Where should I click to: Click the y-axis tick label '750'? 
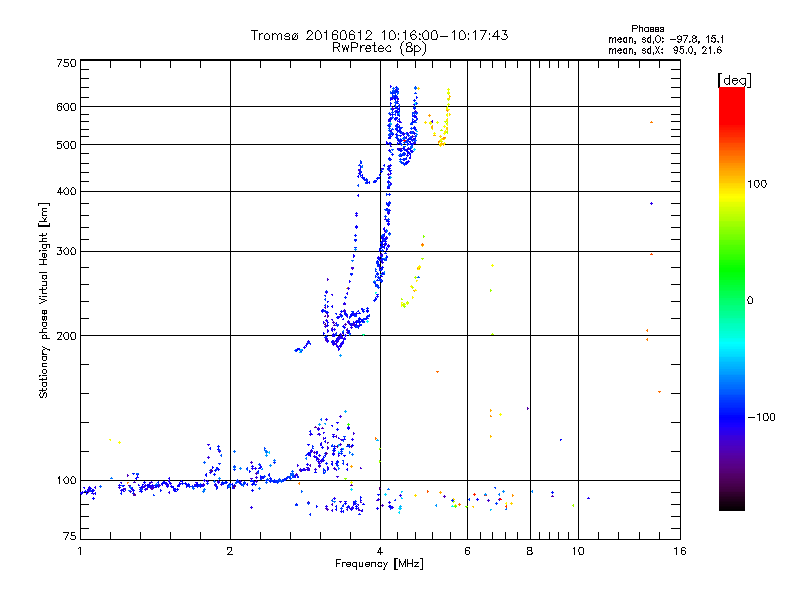pyautogui.click(x=66, y=63)
